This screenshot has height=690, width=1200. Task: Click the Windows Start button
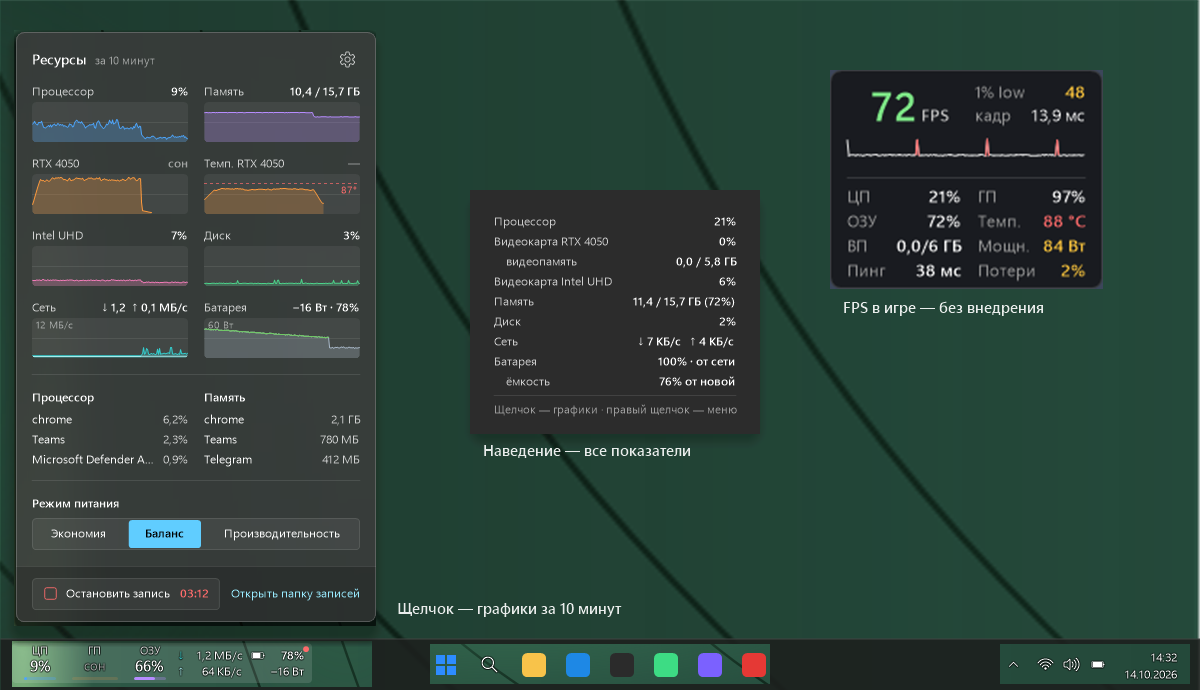point(446,665)
